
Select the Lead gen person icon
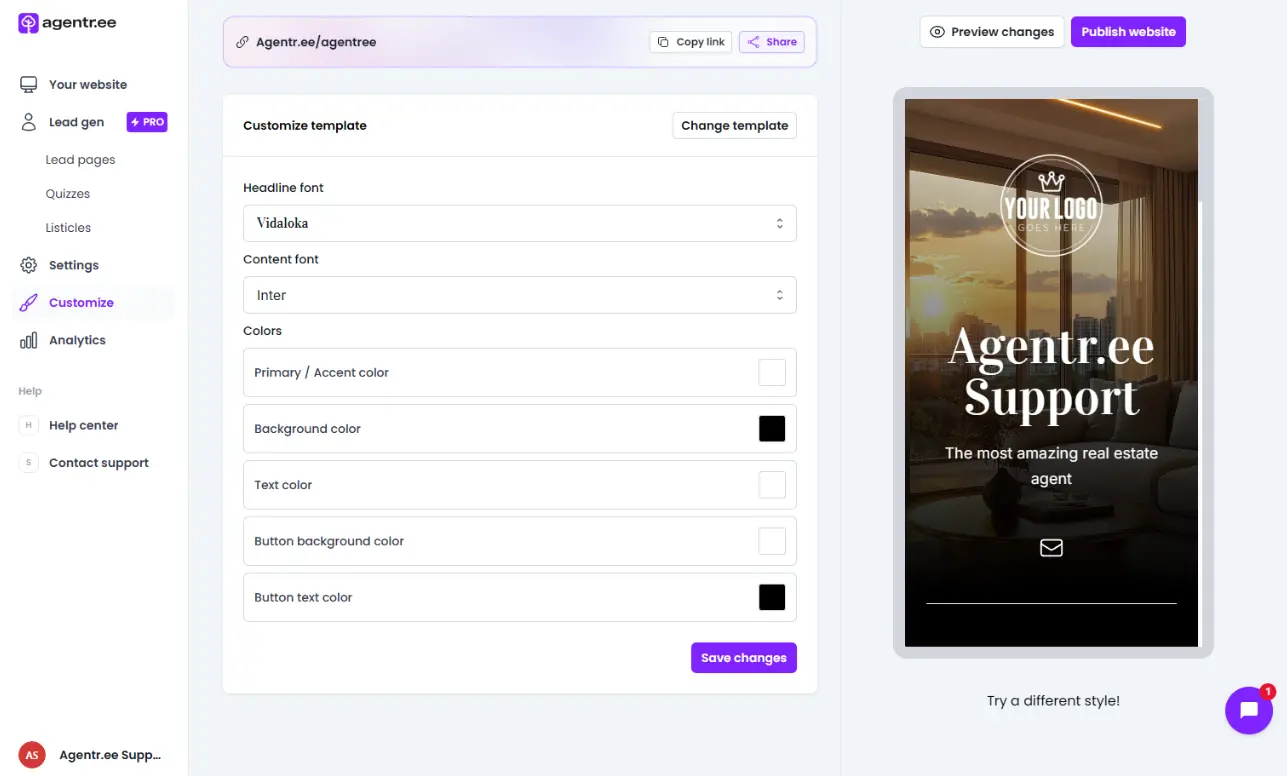pos(28,121)
